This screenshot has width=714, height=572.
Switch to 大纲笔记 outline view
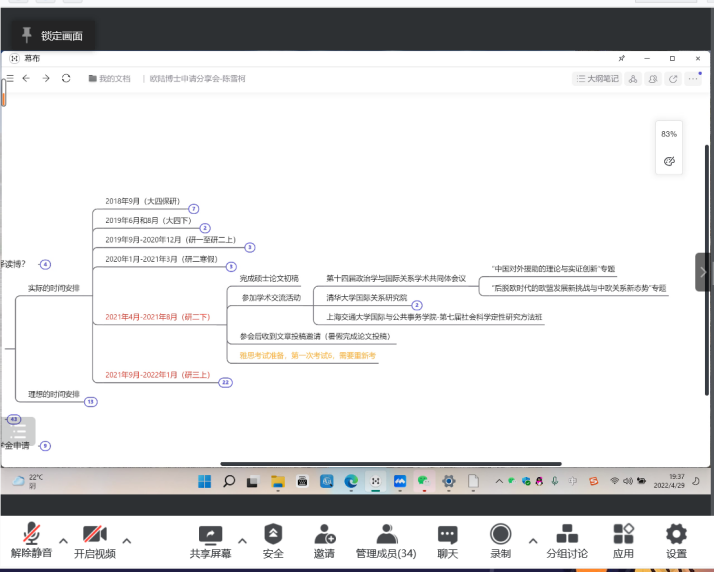597,78
